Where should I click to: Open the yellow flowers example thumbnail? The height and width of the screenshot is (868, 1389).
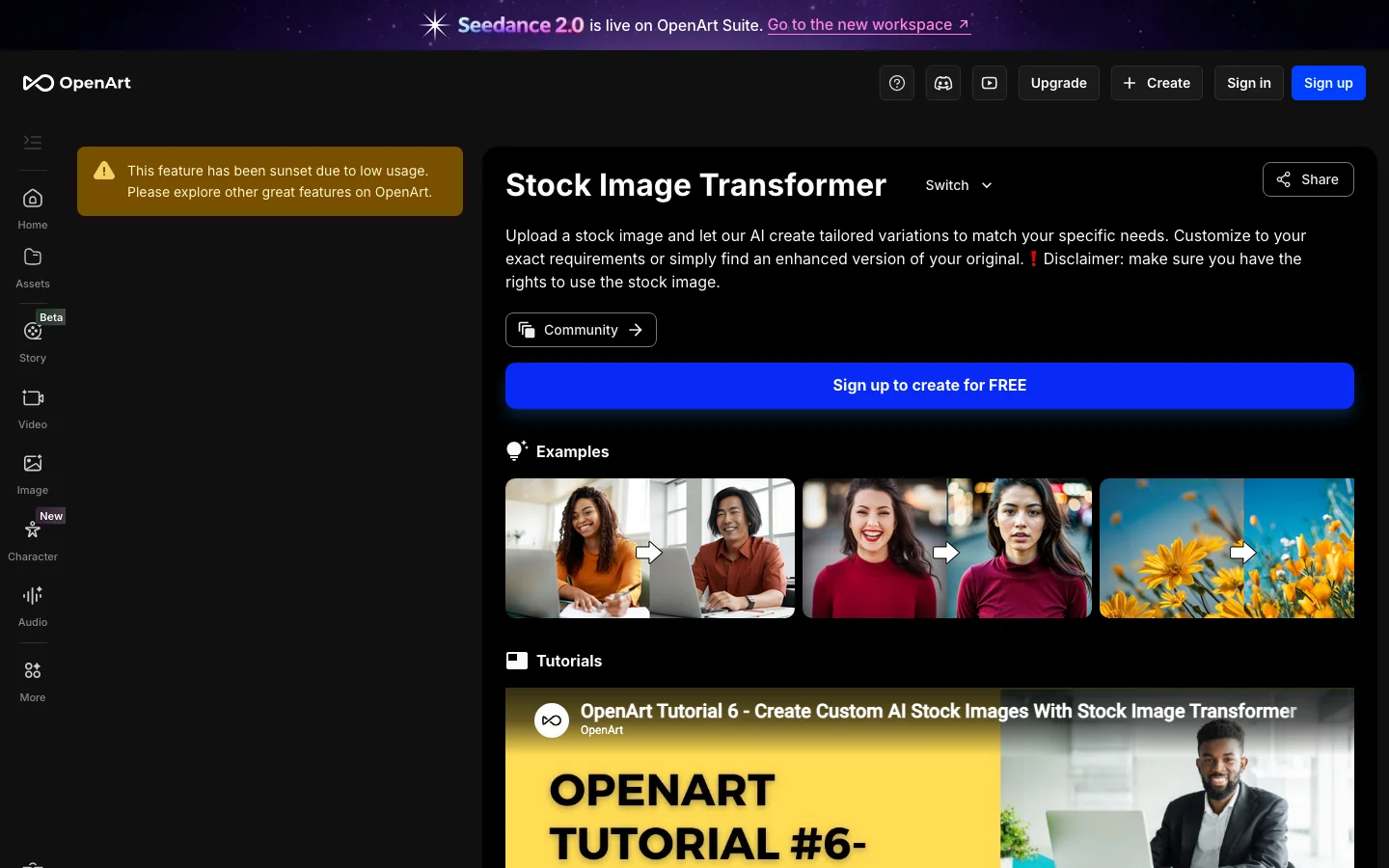(x=1227, y=548)
